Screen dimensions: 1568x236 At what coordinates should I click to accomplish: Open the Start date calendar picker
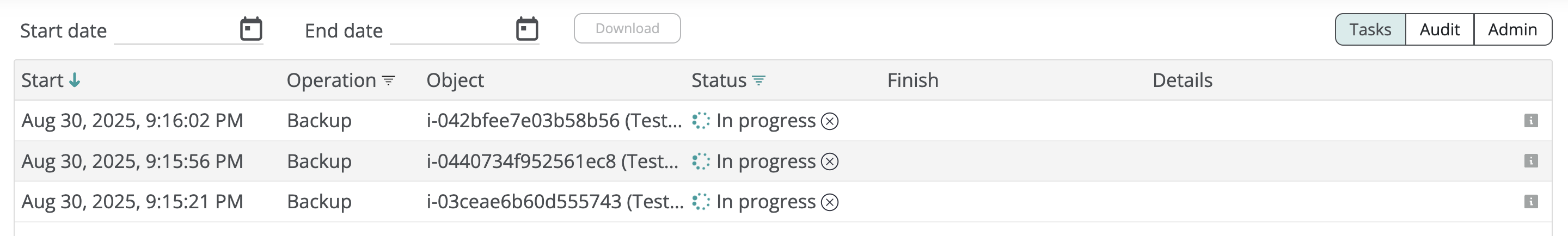click(251, 29)
